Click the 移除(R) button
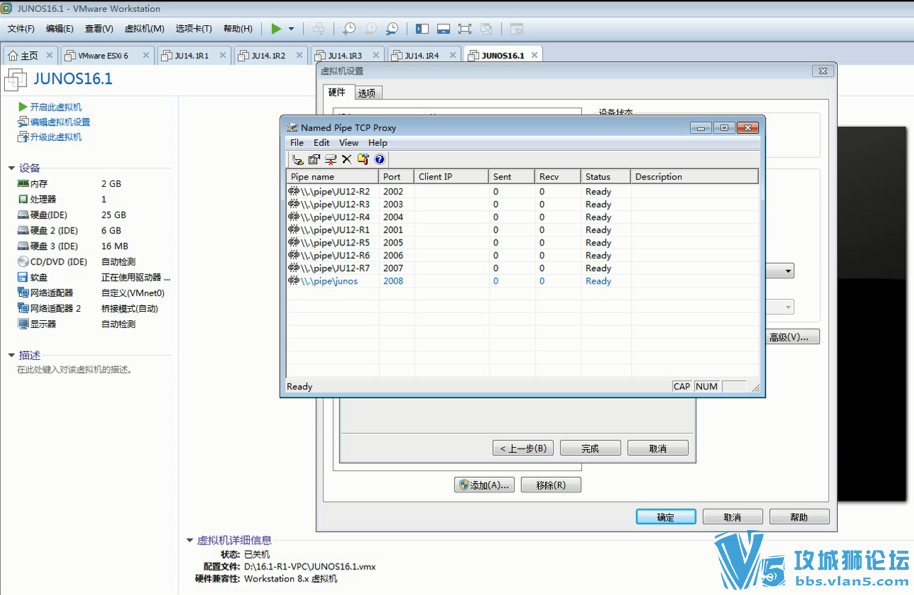914x595 pixels. 551,485
